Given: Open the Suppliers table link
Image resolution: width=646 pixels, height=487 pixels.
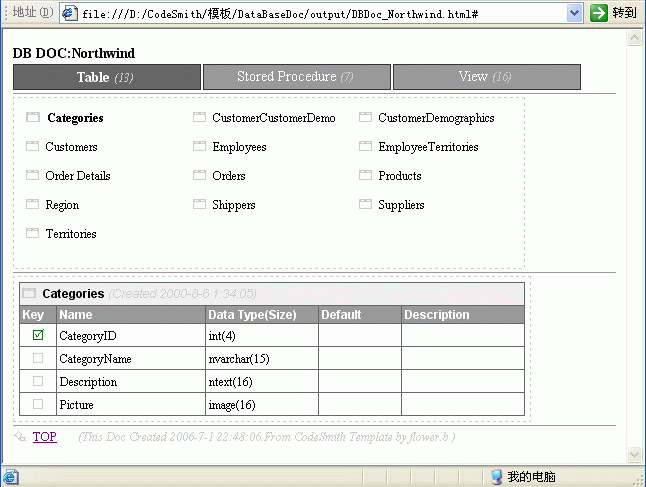Looking at the screenshot, I should [x=401, y=206].
